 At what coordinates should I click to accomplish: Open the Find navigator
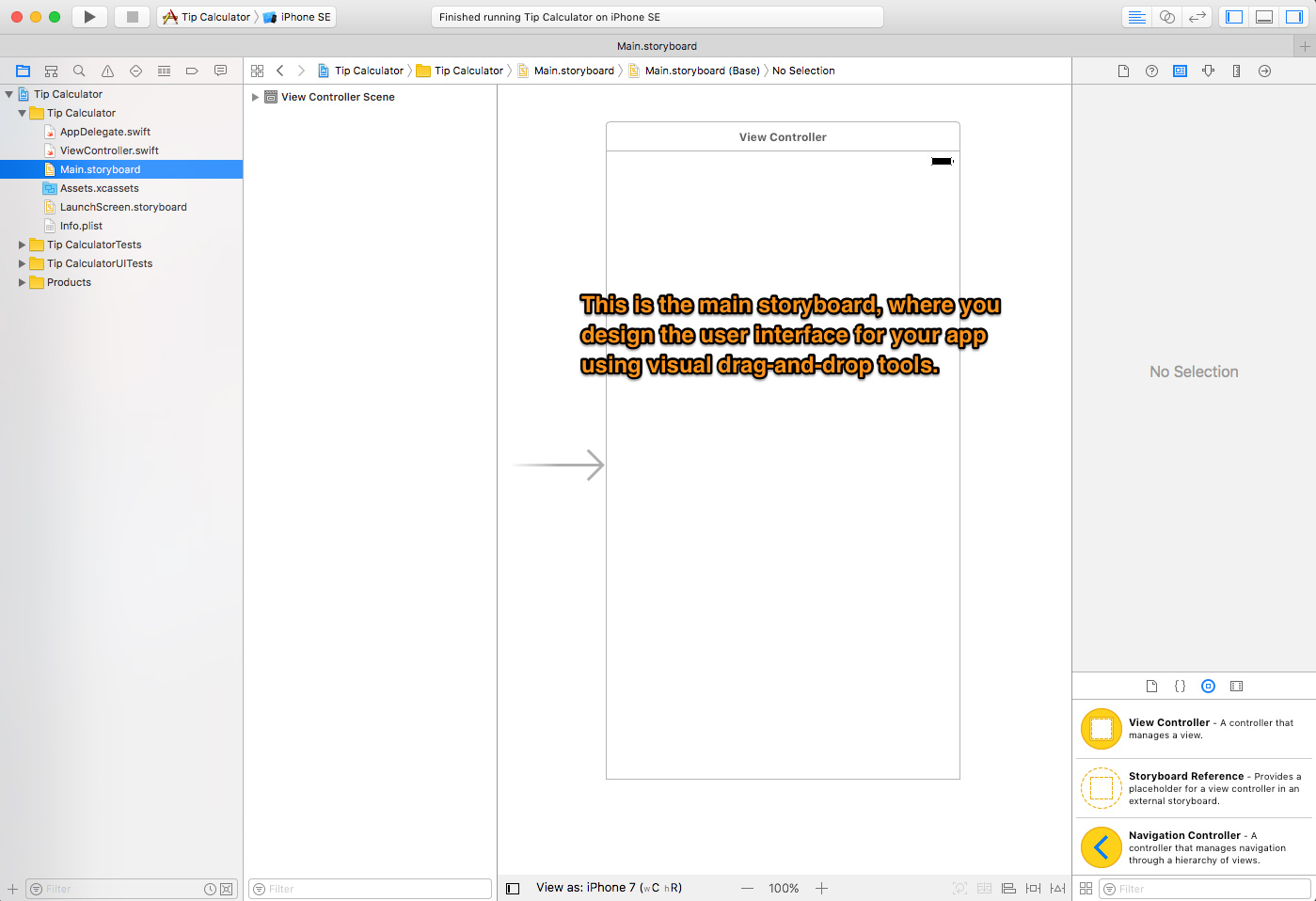click(79, 71)
